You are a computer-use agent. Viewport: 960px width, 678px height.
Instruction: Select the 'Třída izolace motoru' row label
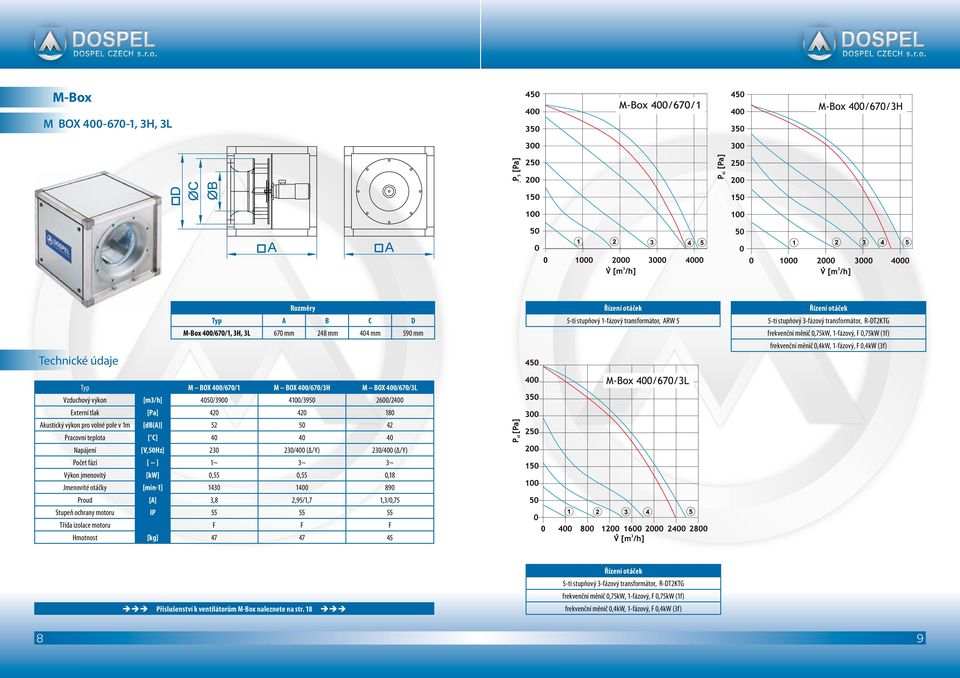pyautogui.click(x=84, y=525)
